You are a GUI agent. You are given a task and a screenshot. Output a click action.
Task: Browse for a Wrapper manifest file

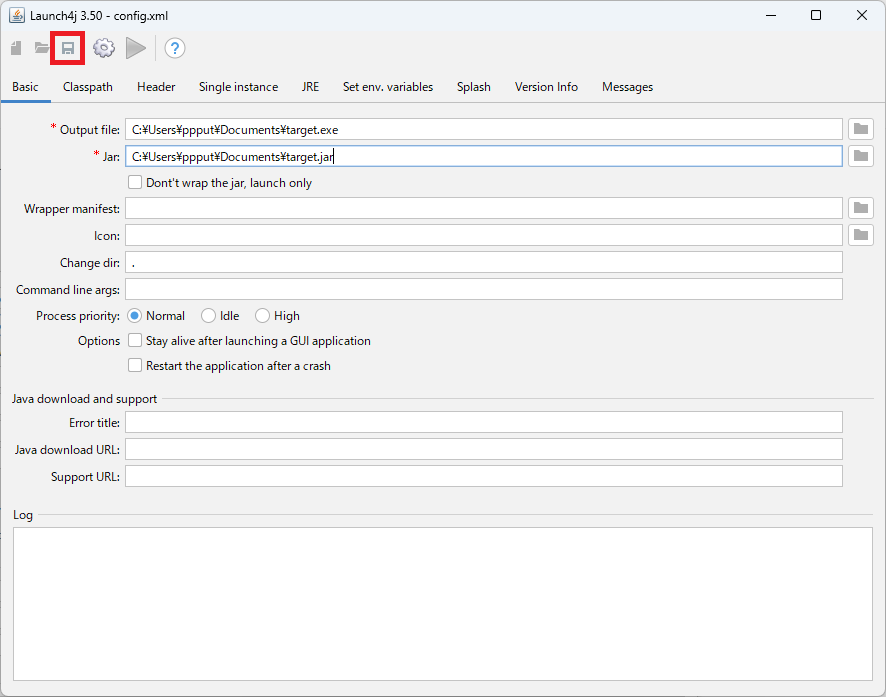(x=860, y=208)
